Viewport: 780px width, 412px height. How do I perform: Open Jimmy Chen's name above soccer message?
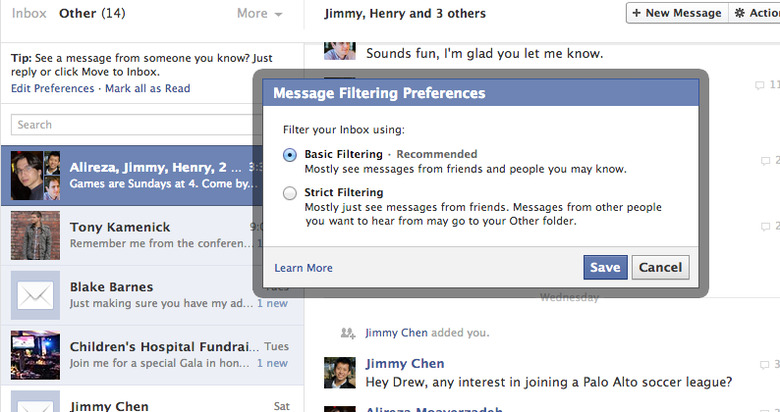[404, 364]
